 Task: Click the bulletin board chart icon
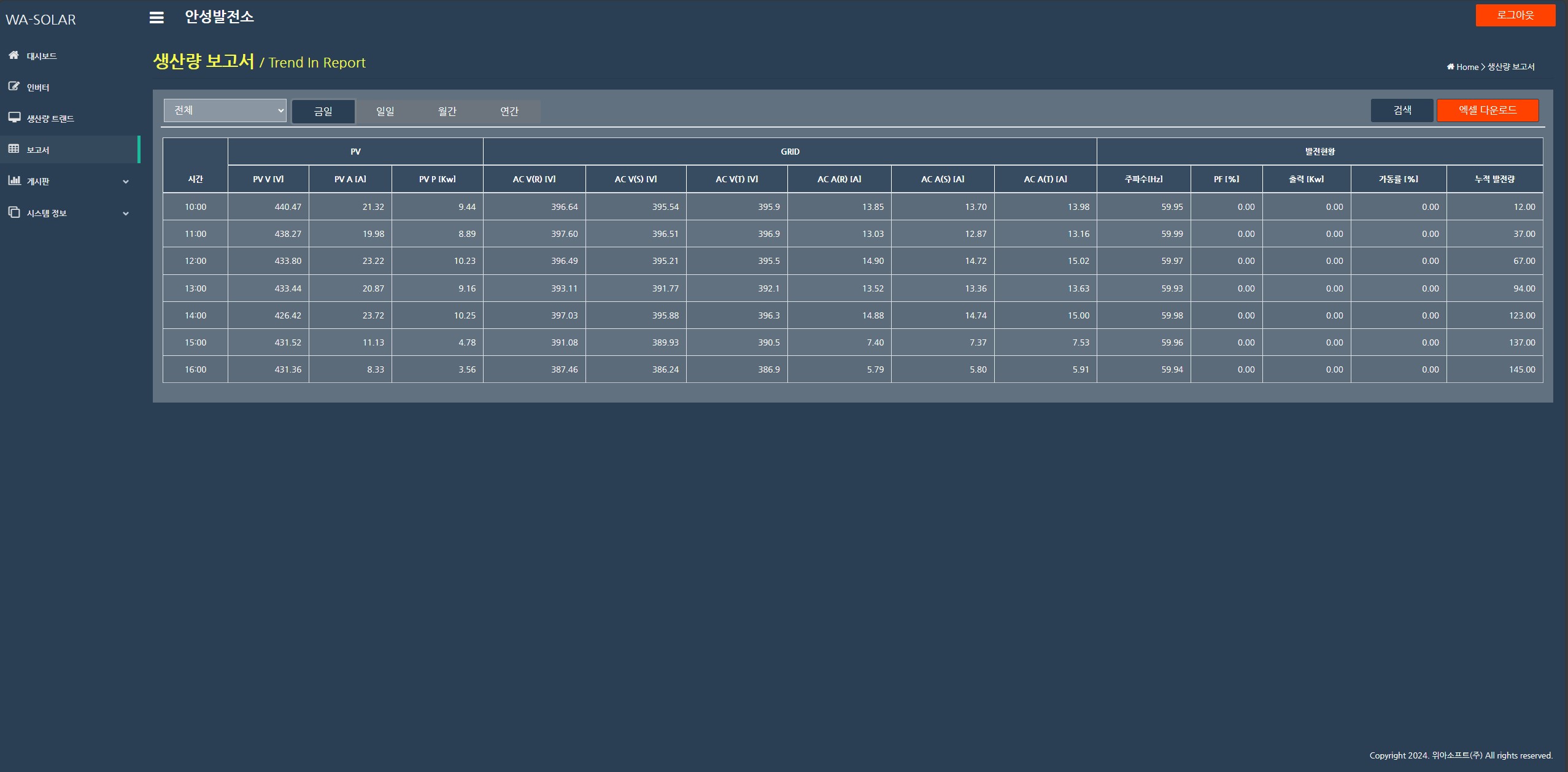click(x=14, y=180)
